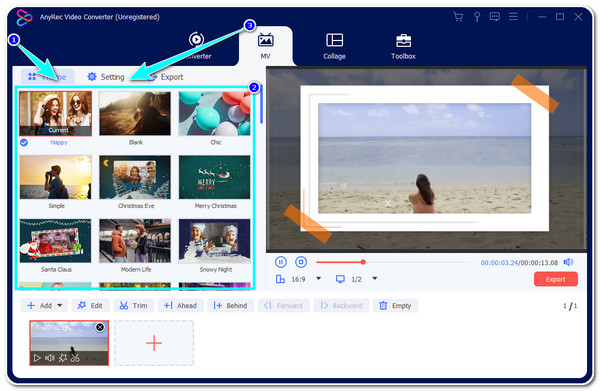The height and width of the screenshot is (391, 600).
Task: Click the red Export button
Action: click(556, 279)
